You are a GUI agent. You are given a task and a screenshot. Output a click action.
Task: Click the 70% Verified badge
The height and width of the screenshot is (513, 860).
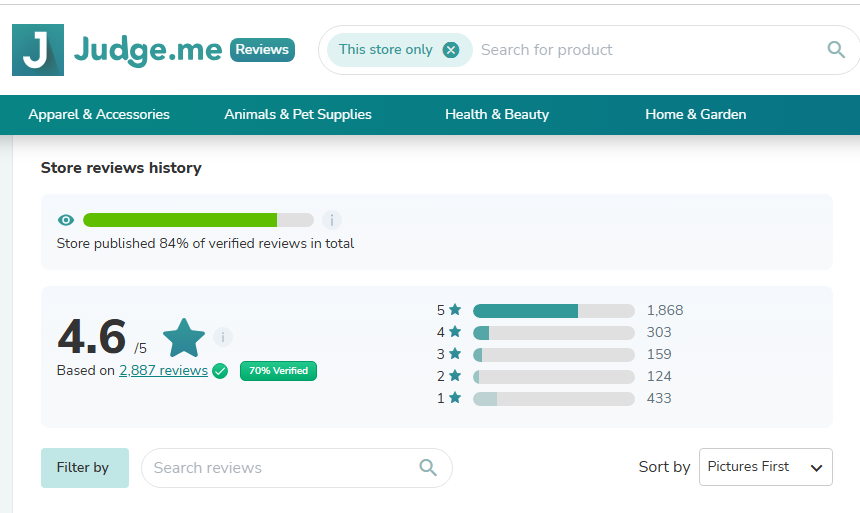coord(278,371)
